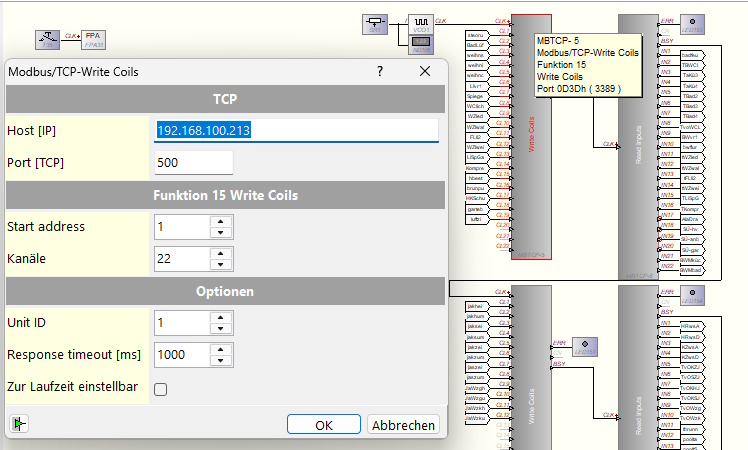Select the jakhei input connector tag
This screenshot has width=748, height=450.
(477, 306)
